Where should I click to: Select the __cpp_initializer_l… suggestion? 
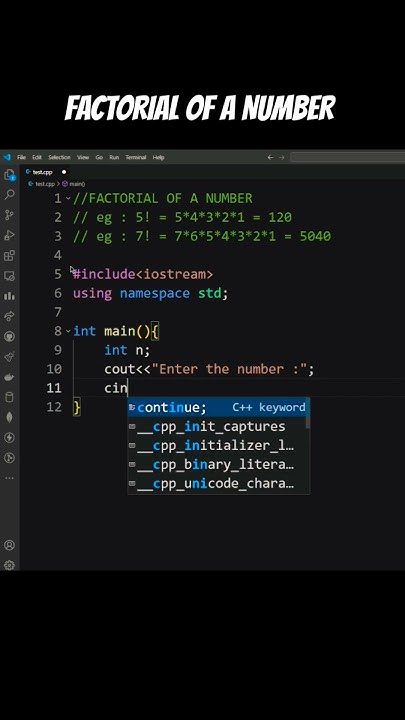point(216,446)
